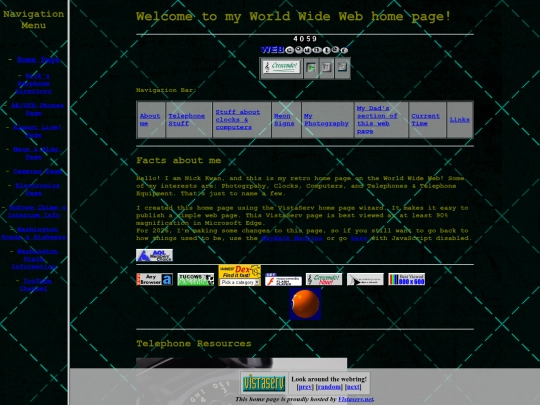Open 'Links' in navigation bar
This screenshot has width=540, height=405.
459,120
